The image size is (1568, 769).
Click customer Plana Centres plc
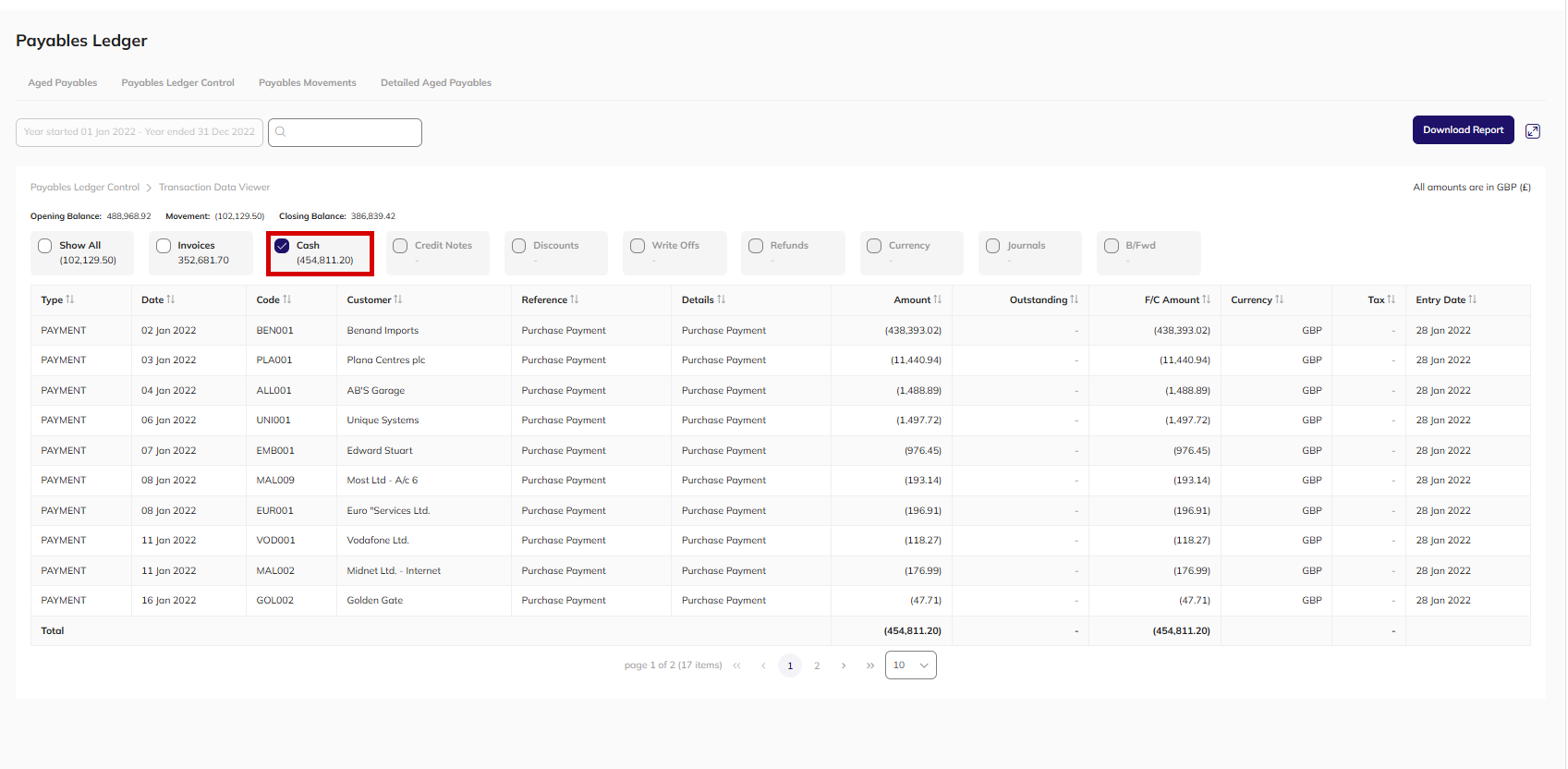(x=386, y=360)
